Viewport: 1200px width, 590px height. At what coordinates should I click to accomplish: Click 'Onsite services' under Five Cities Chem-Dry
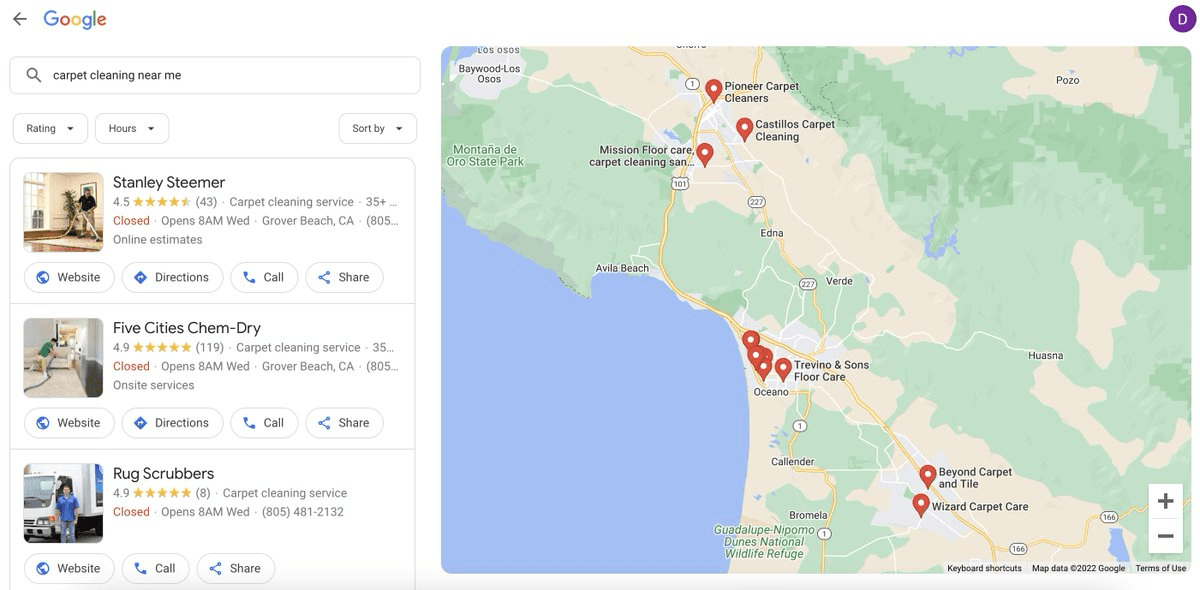coord(154,385)
